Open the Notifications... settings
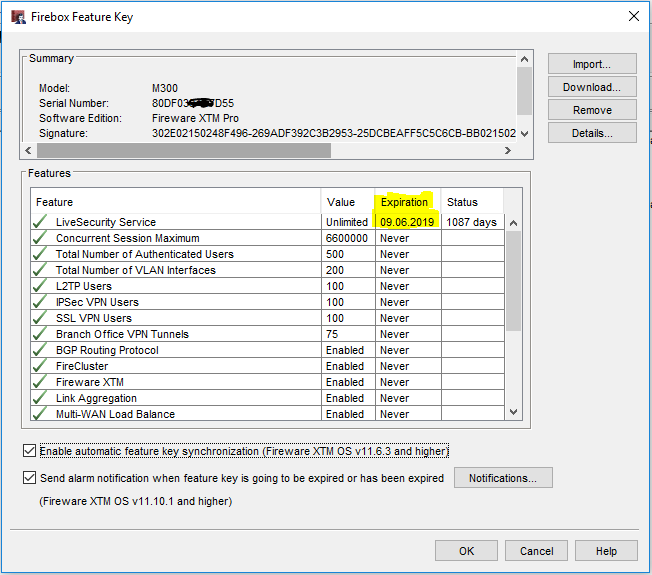This screenshot has width=652, height=575. 503,478
